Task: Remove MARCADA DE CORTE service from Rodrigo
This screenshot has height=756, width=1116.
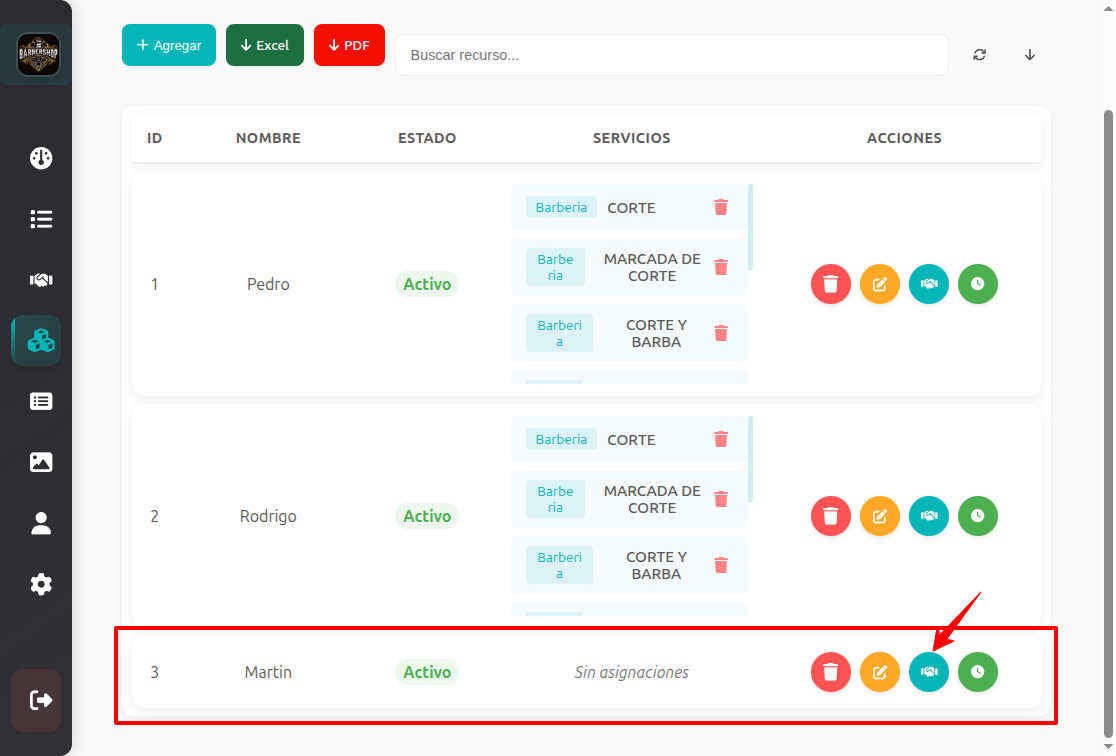Action: 721,499
